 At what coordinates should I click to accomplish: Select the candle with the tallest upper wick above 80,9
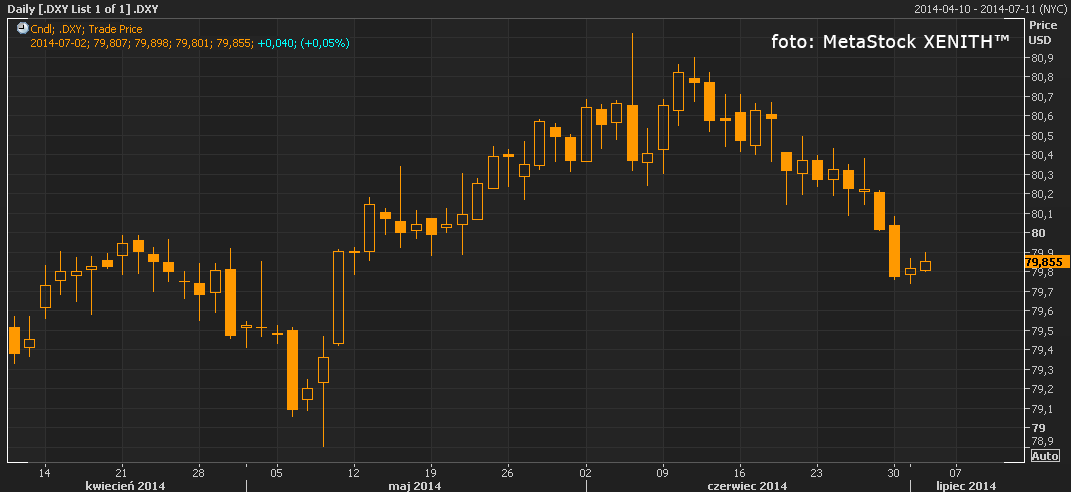[632, 133]
